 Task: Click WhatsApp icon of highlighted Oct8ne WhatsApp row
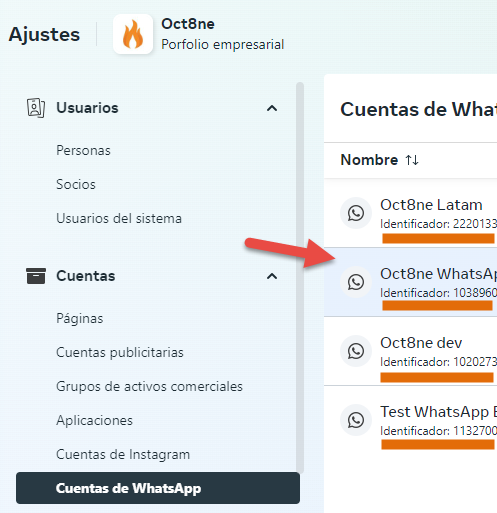(x=356, y=282)
